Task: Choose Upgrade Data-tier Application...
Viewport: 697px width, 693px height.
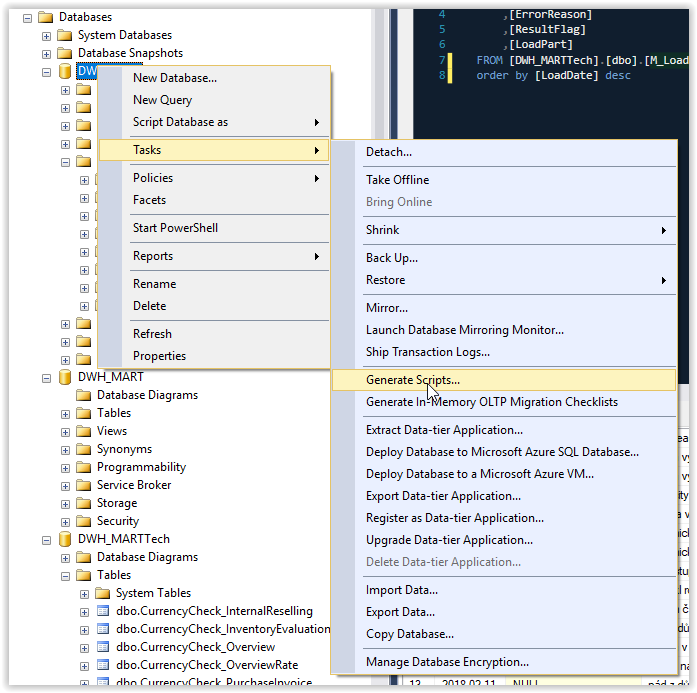Action: pyautogui.click(x=504, y=540)
